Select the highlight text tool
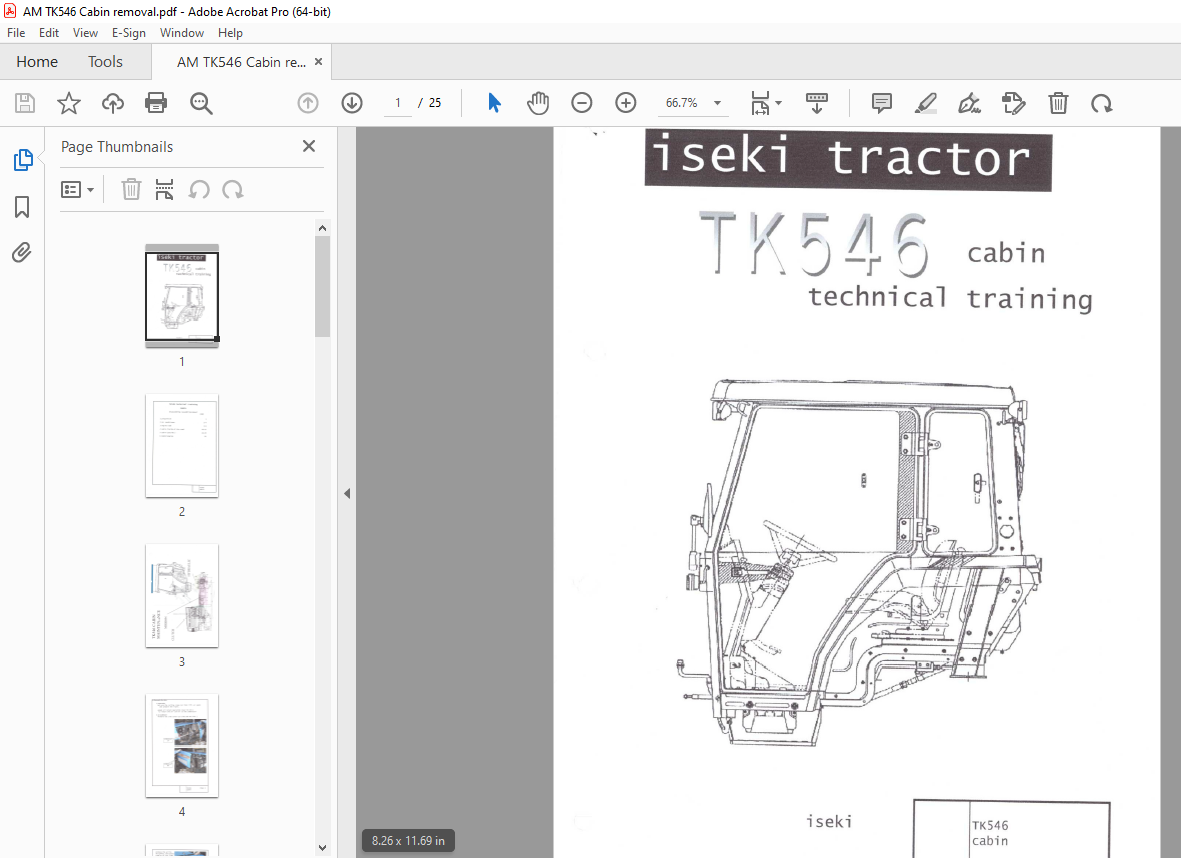 click(x=926, y=103)
